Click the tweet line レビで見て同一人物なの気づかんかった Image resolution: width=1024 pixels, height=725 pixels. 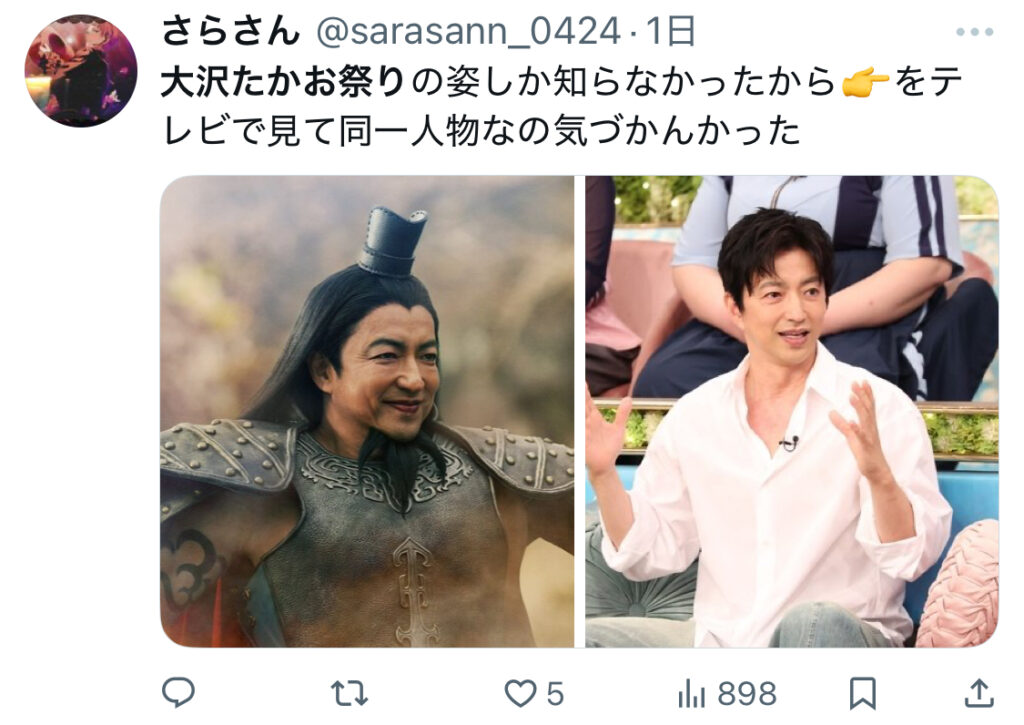tap(481, 131)
